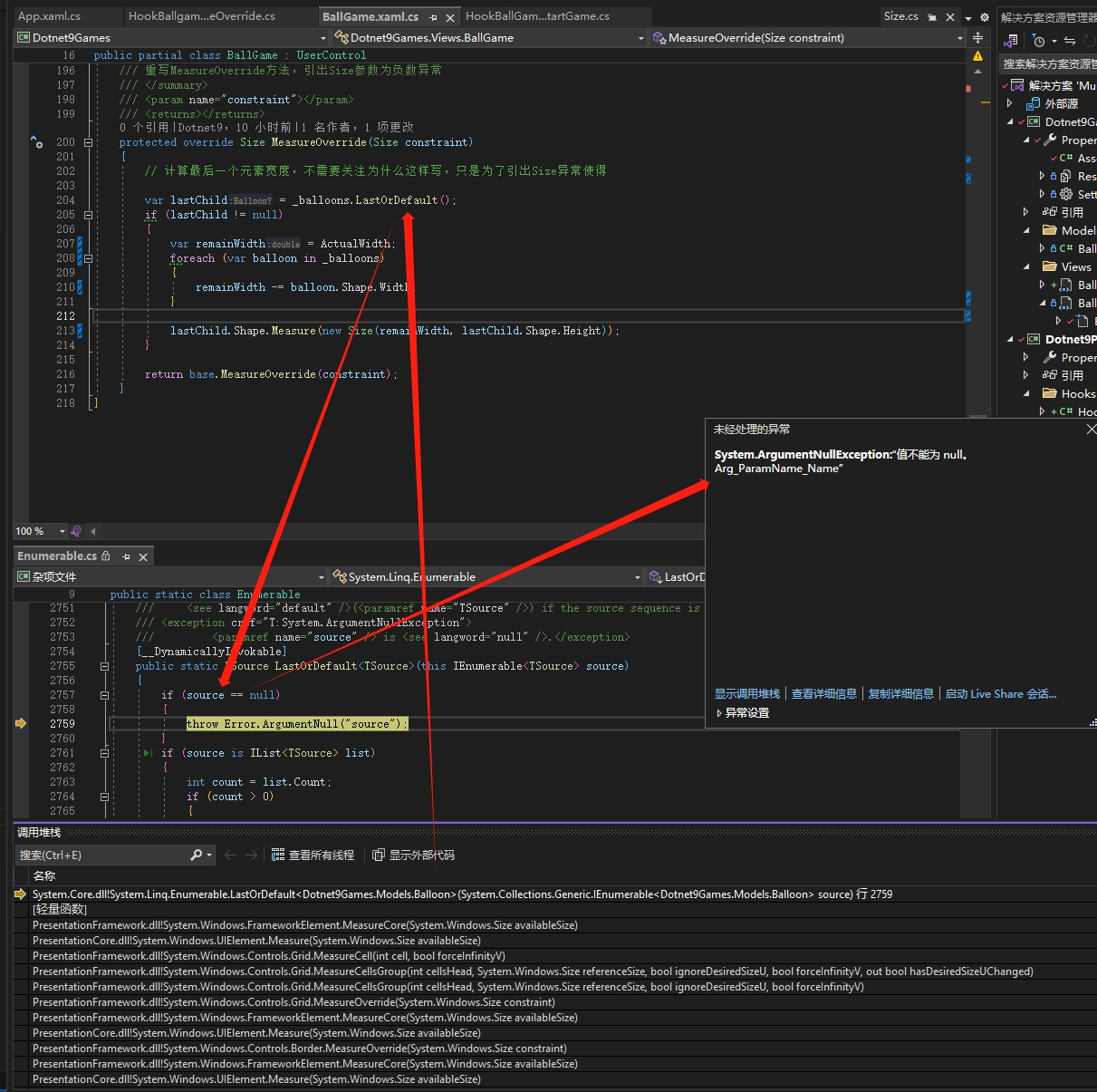Open the solution explorer settings gear icon

(x=985, y=17)
